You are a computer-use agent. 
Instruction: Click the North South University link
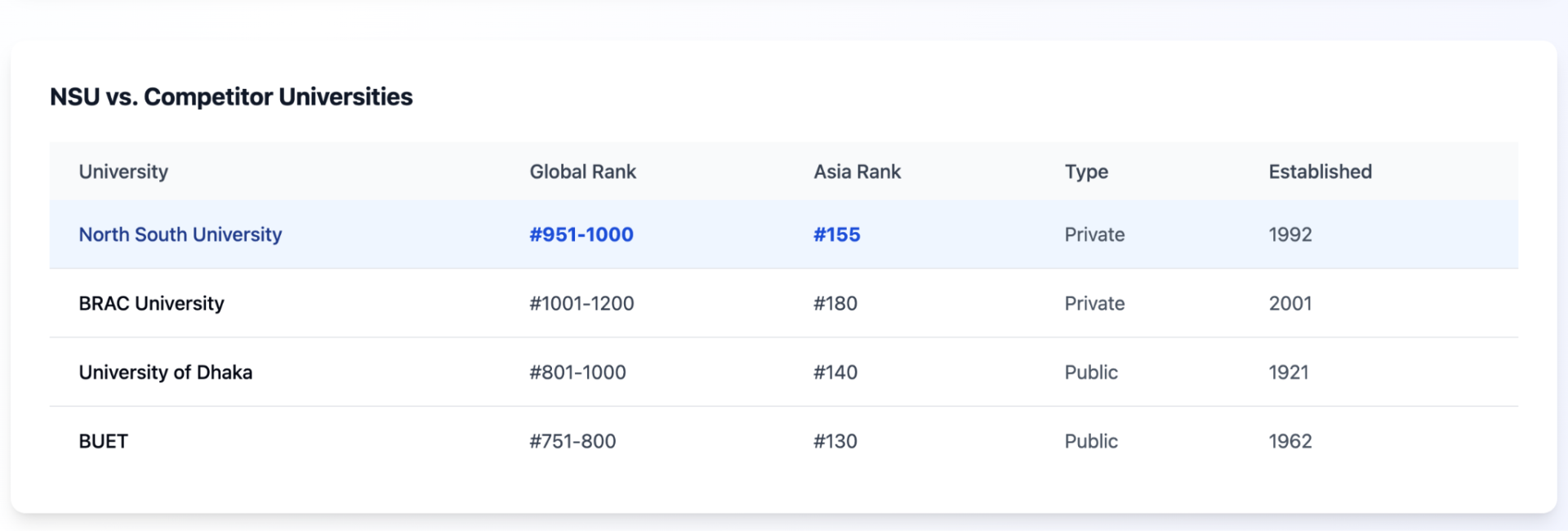click(180, 234)
